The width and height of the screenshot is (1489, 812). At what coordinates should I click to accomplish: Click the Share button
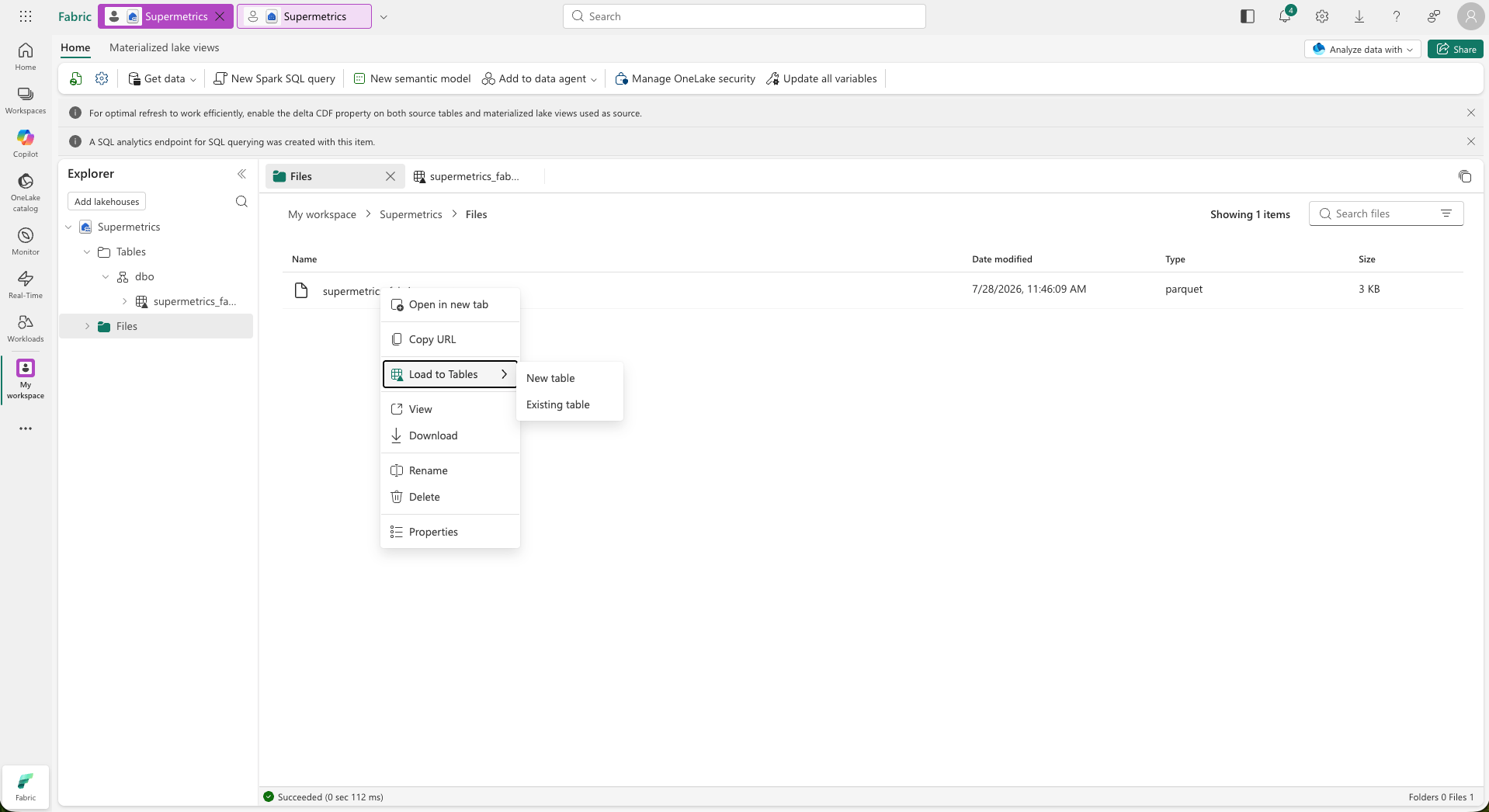click(1456, 49)
